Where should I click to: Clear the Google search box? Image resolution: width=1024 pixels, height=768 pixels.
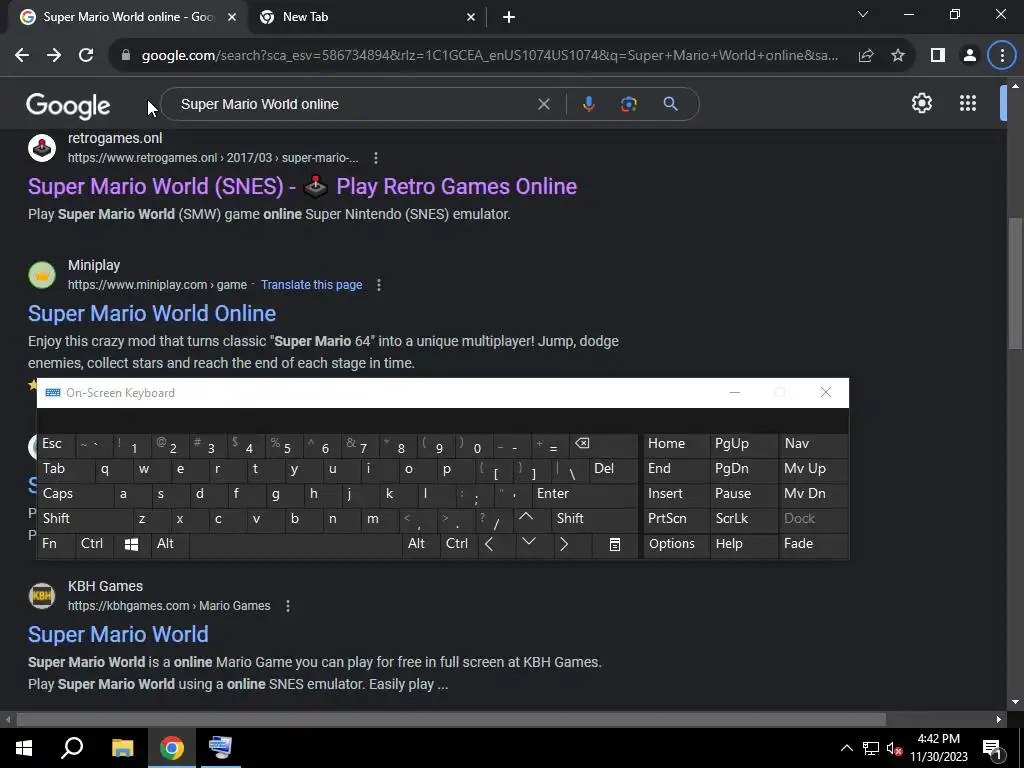point(543,104)
